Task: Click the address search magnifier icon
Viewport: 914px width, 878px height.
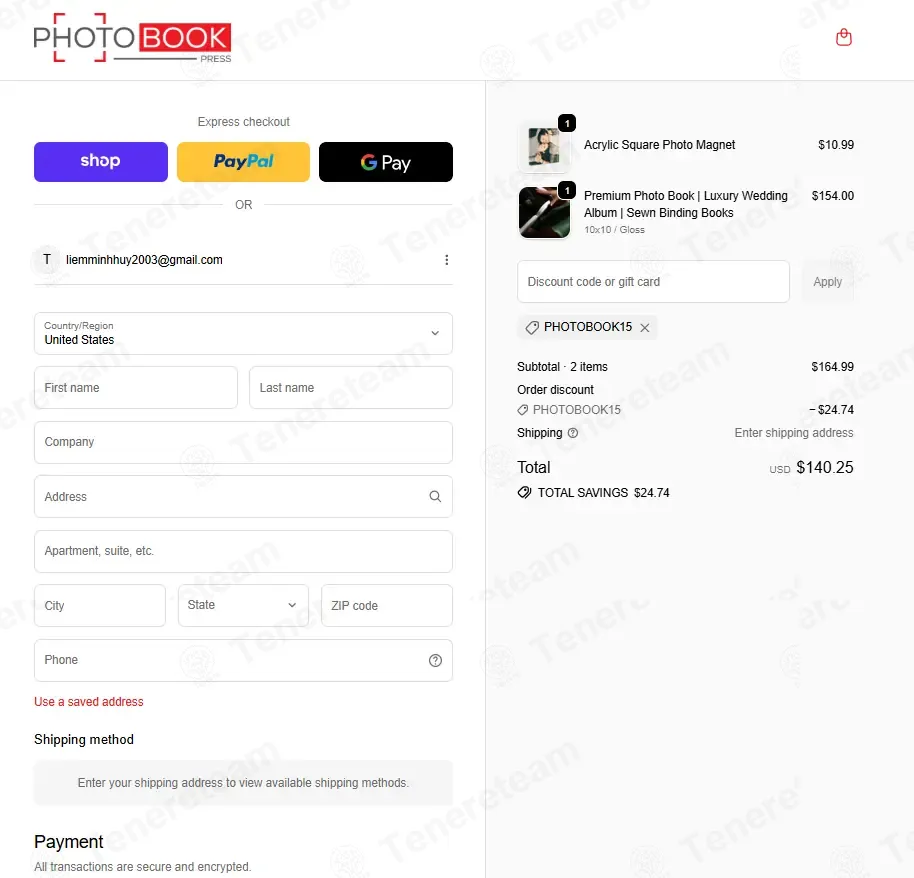Action: [435, 497]
